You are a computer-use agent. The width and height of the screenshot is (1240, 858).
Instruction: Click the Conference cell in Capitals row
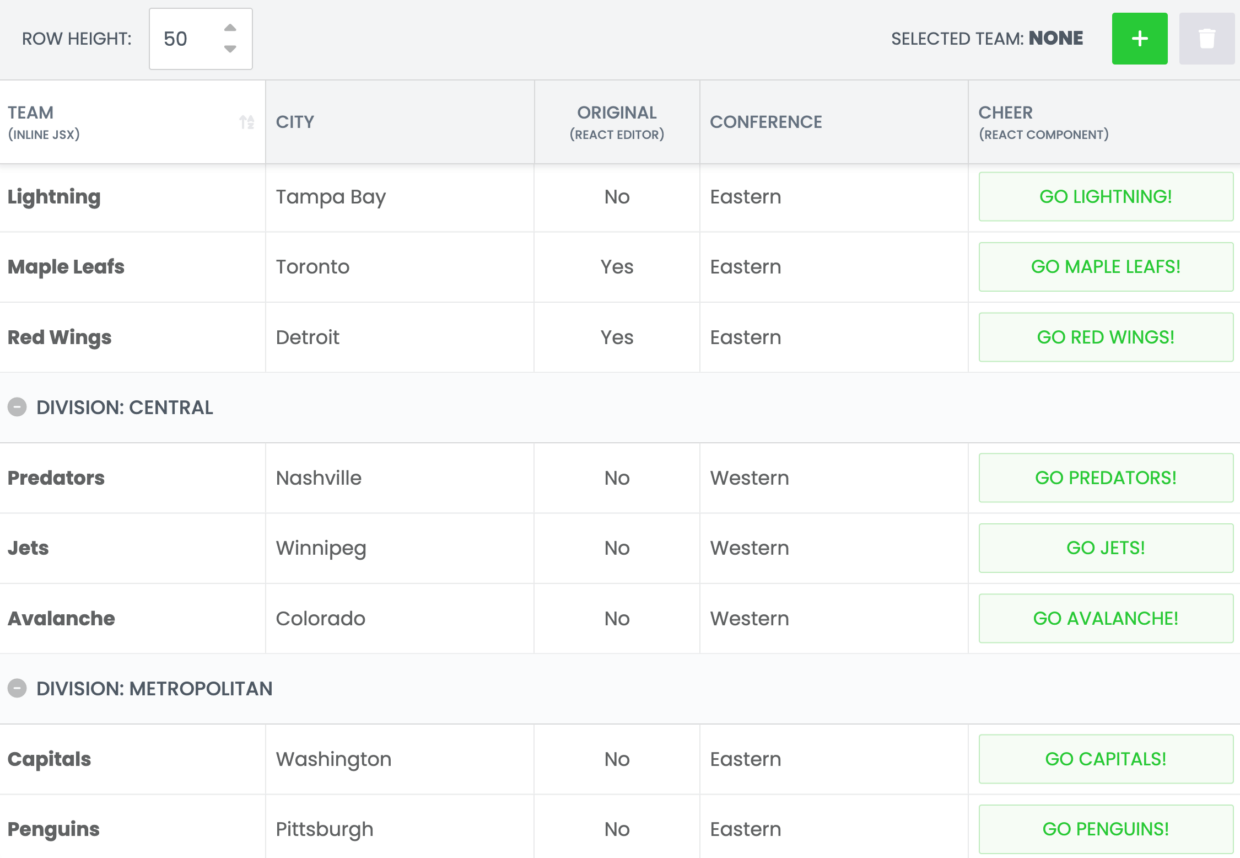pyautogui.click(x=834, y=759)
